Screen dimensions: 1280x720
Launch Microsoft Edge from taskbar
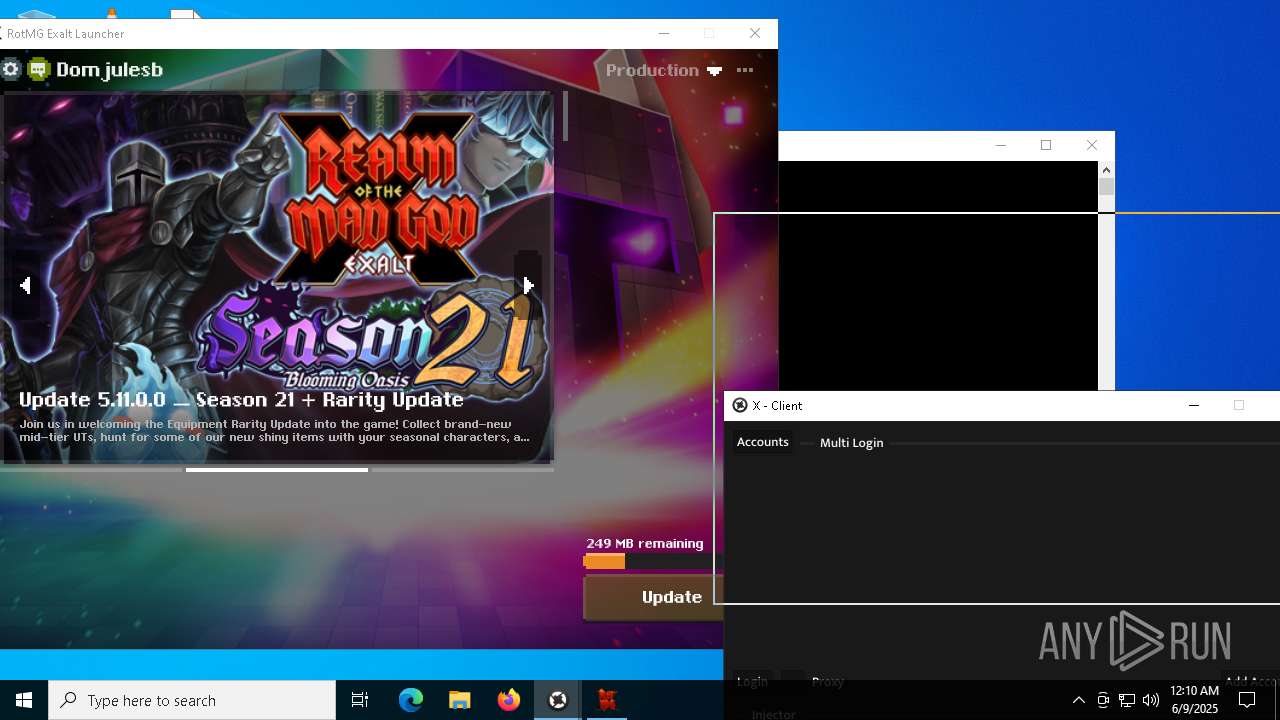coord(411,700)
